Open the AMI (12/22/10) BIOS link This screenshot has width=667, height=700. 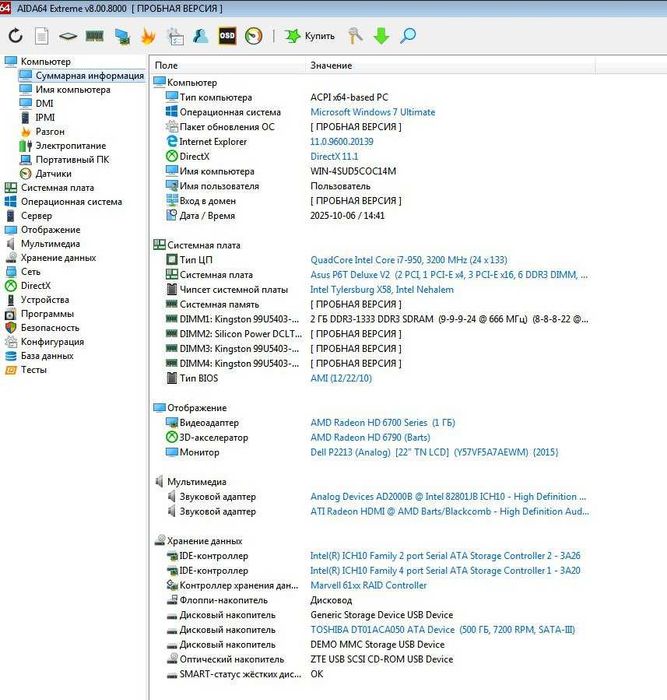coord(341,378)
